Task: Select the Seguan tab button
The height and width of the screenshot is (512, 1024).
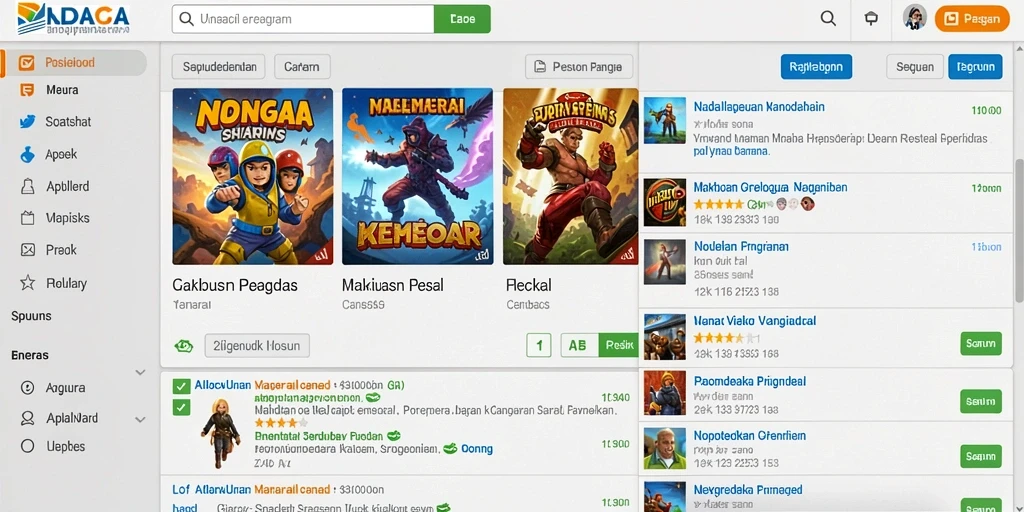Action: click(914, 67)
